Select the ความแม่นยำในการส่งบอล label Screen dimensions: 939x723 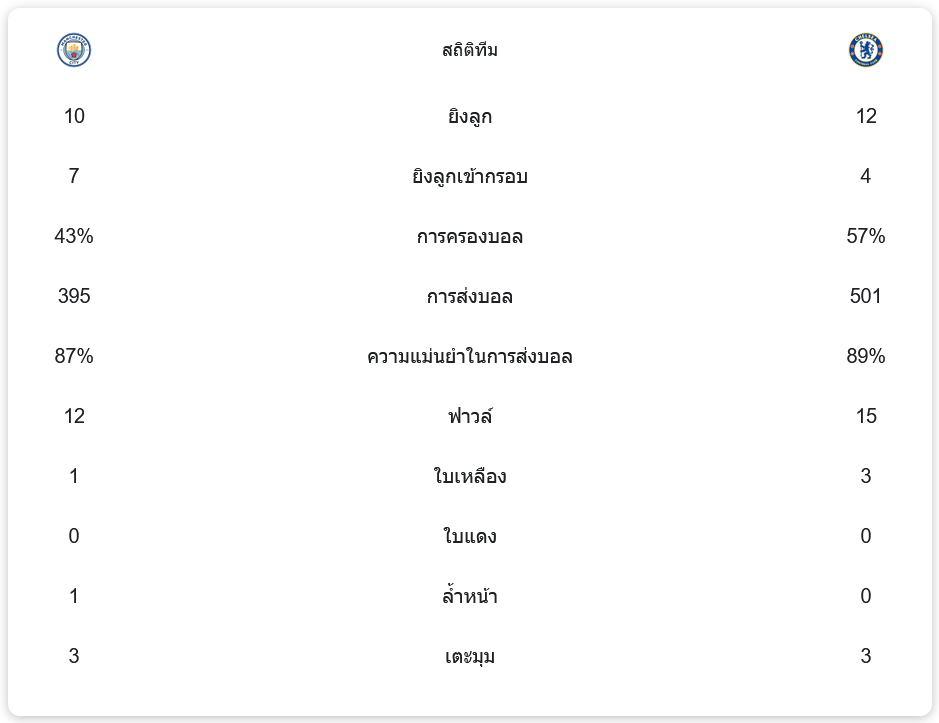[470, 357]
